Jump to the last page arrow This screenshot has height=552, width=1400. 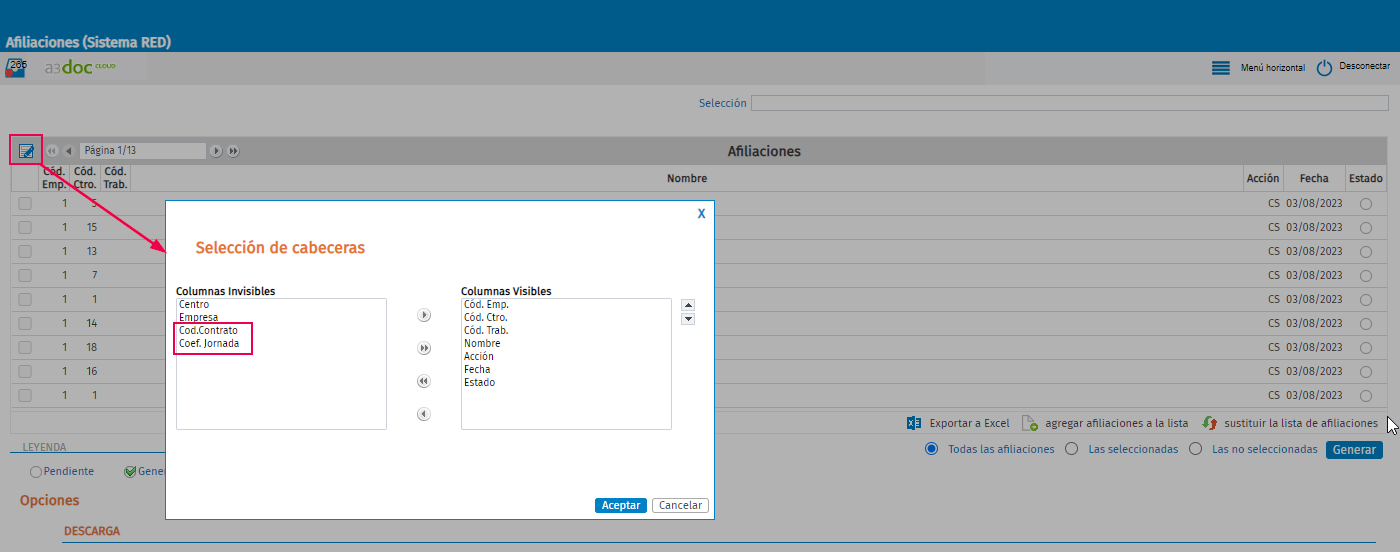(x=233, y=151)
